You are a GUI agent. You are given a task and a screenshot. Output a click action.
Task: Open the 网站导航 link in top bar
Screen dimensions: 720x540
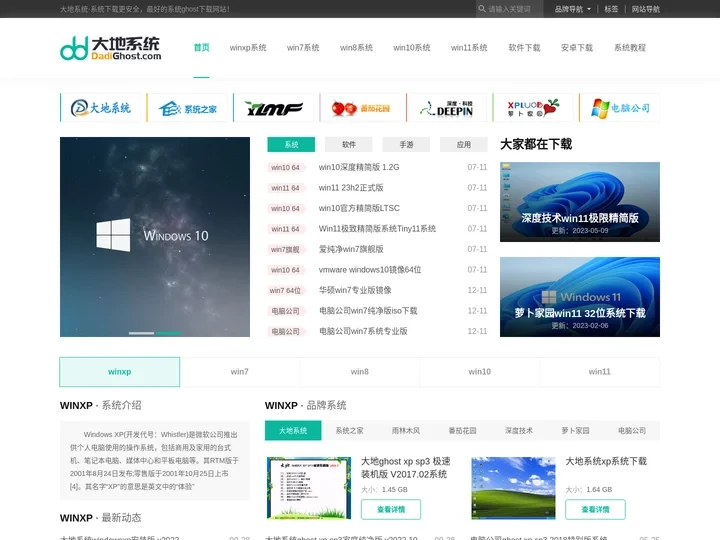click(x=646, y=9)
